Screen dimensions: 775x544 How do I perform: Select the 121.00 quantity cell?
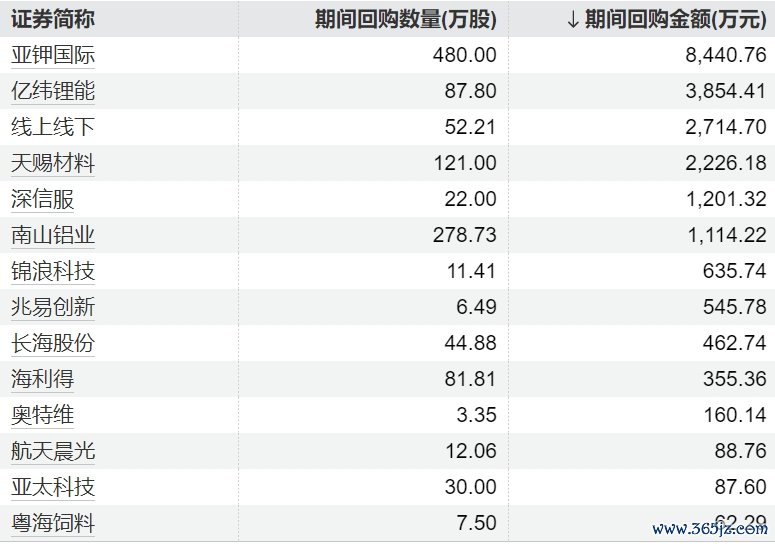click(x=373, y=163)
